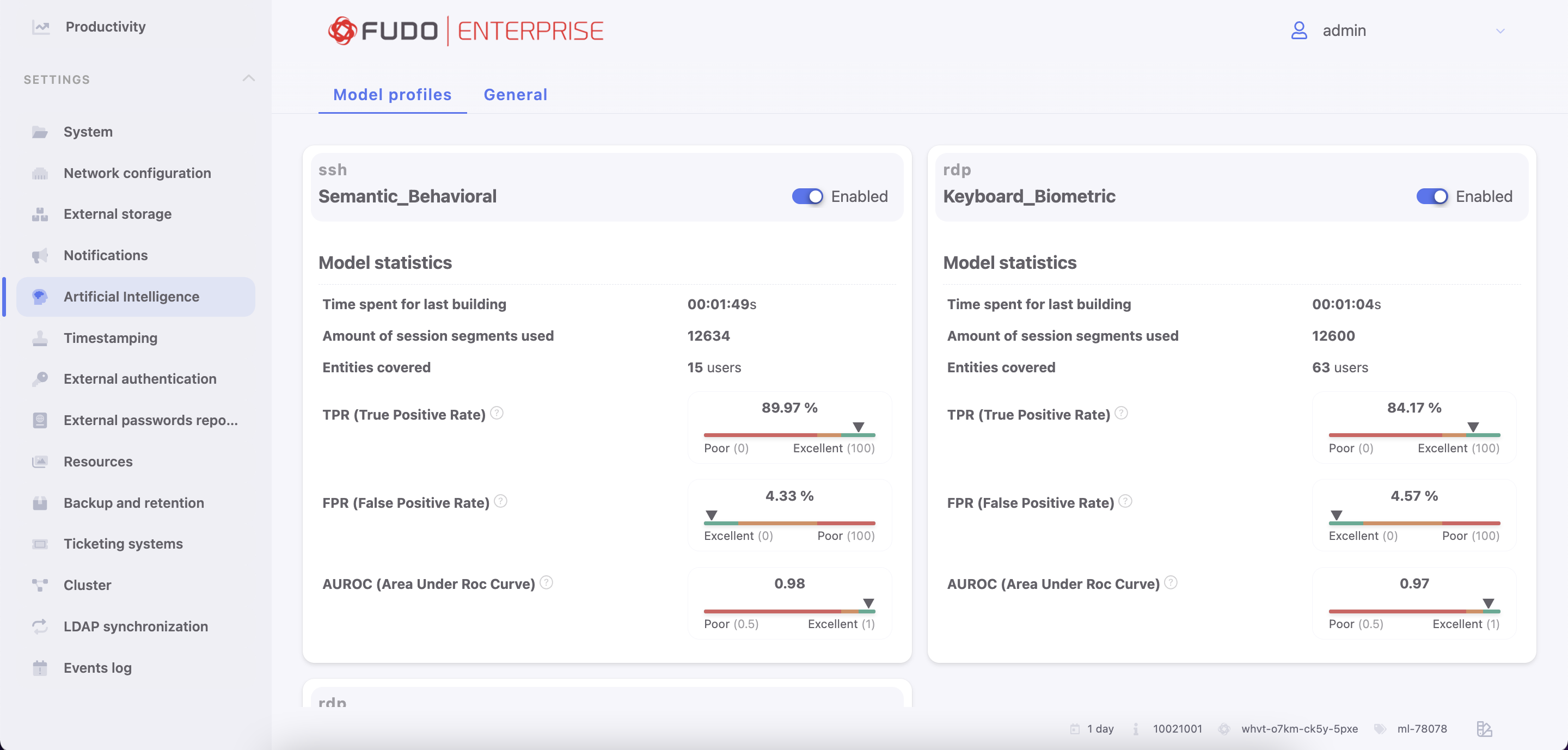Image resolution: width=1568 pixels, height=750 pixels.
Task: Open the Timestamping settings page
Action: pos(110,338)
